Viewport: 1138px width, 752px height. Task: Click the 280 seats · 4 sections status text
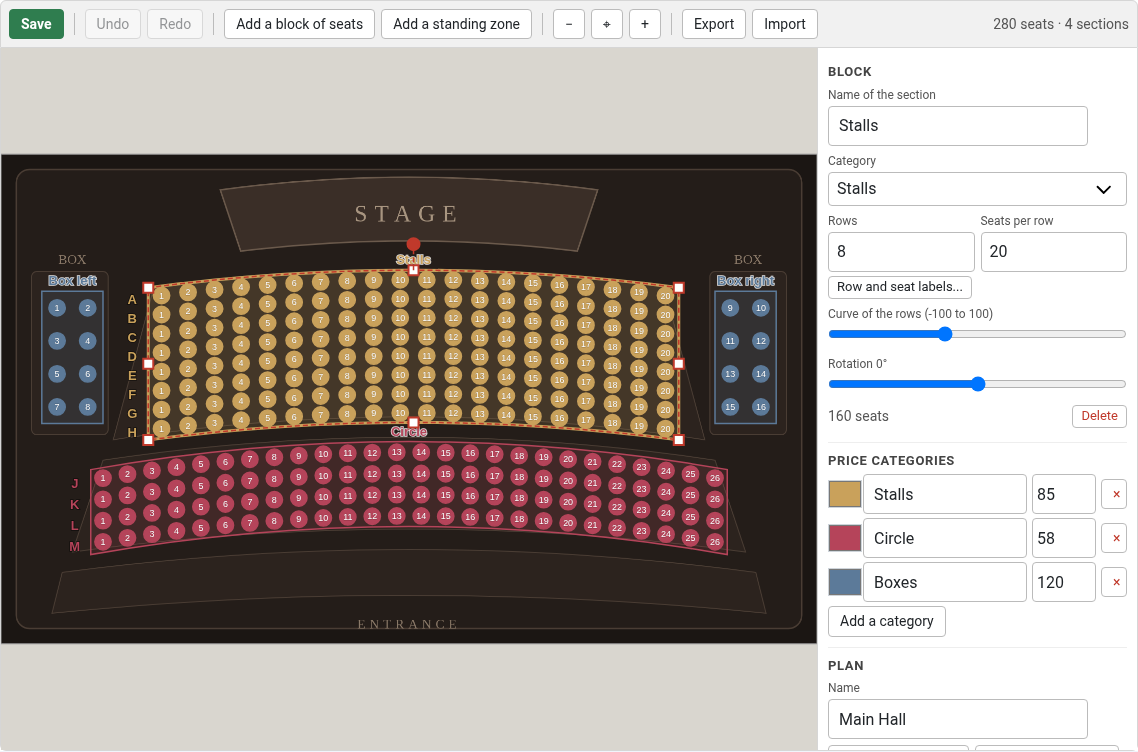[x=1060, y=24]
